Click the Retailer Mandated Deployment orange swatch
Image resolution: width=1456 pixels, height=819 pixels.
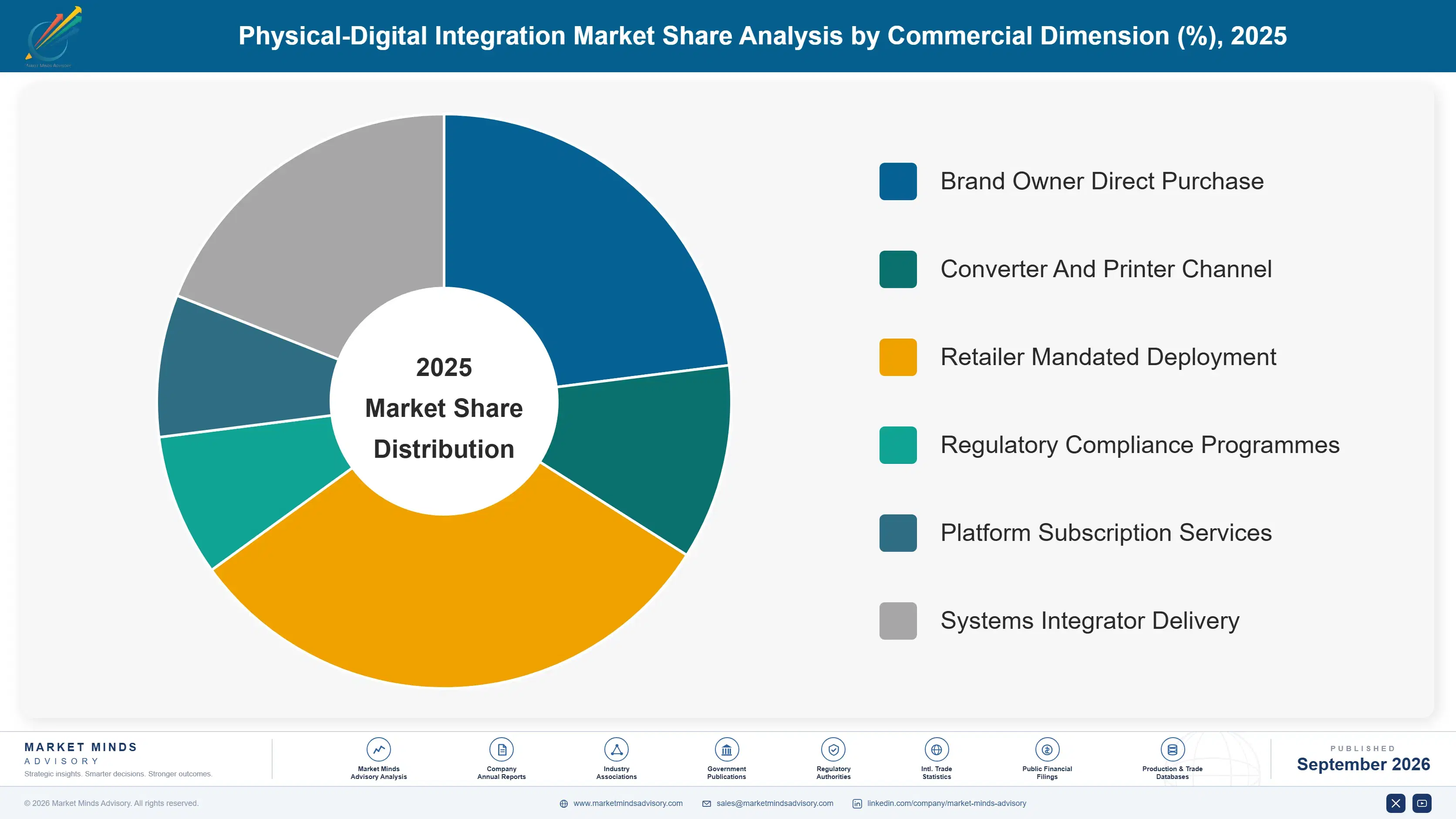pos(897,357)
